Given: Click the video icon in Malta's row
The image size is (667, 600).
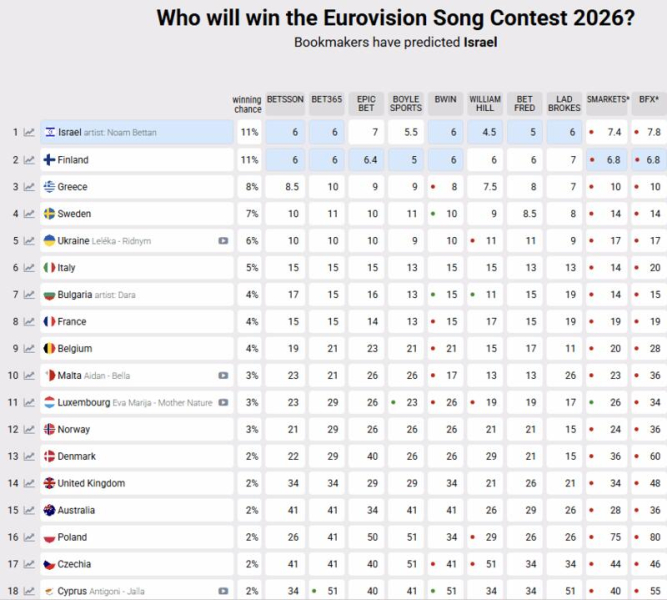Looking at the screenshot, I should pyautogui.click(x=223, y=376).
